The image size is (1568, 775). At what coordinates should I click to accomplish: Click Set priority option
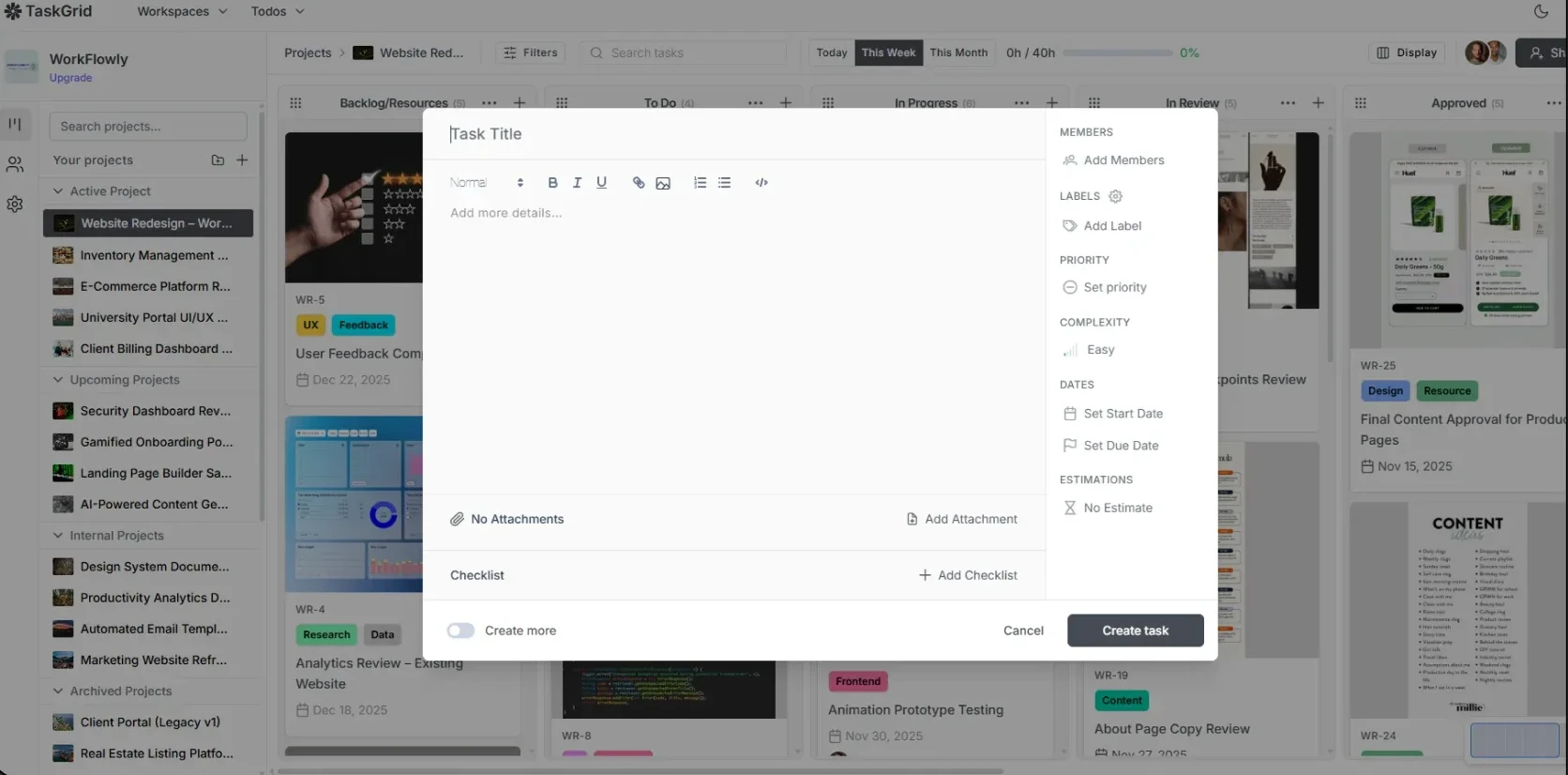point(1105,287)
